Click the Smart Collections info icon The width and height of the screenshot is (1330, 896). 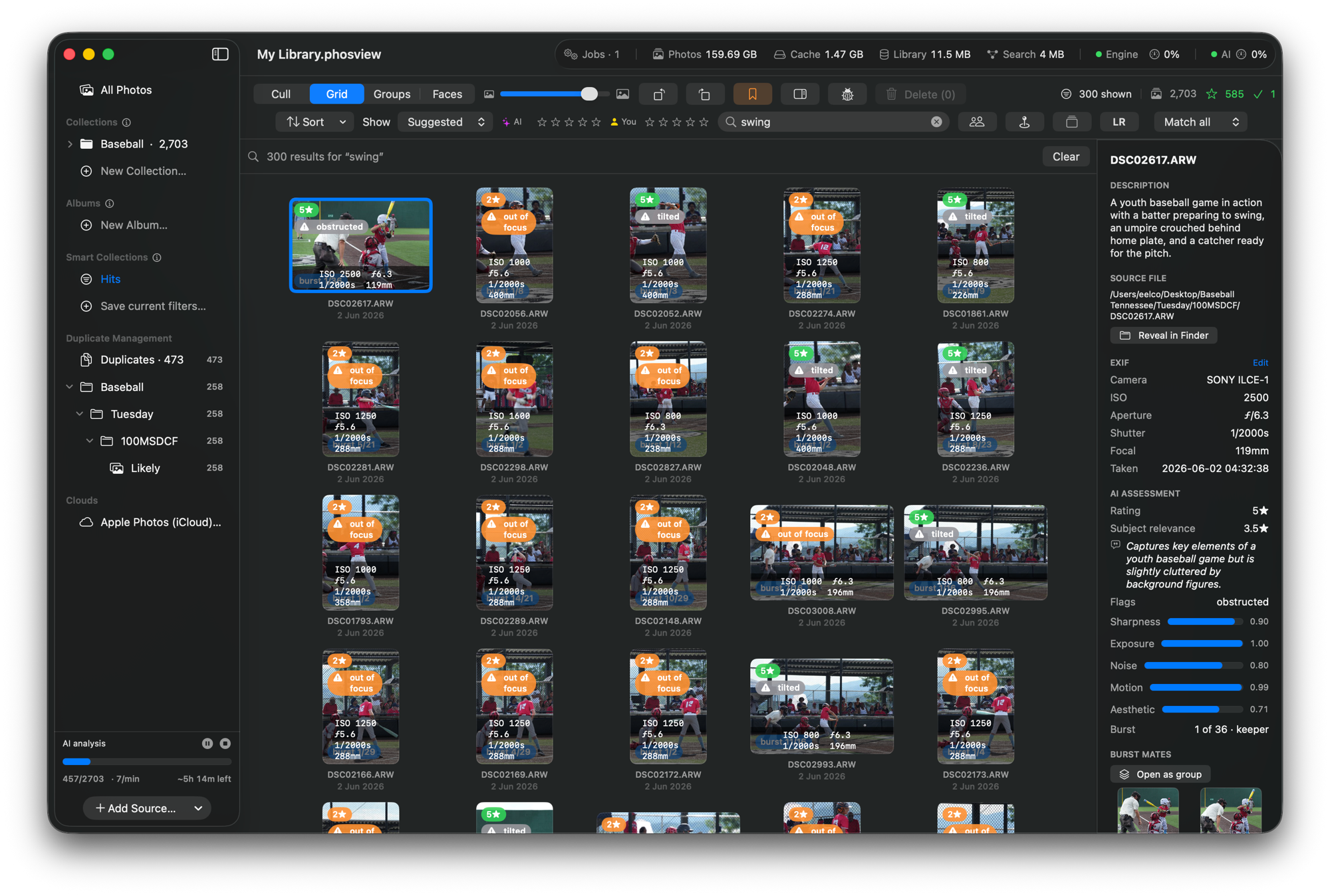coord(157,257)
